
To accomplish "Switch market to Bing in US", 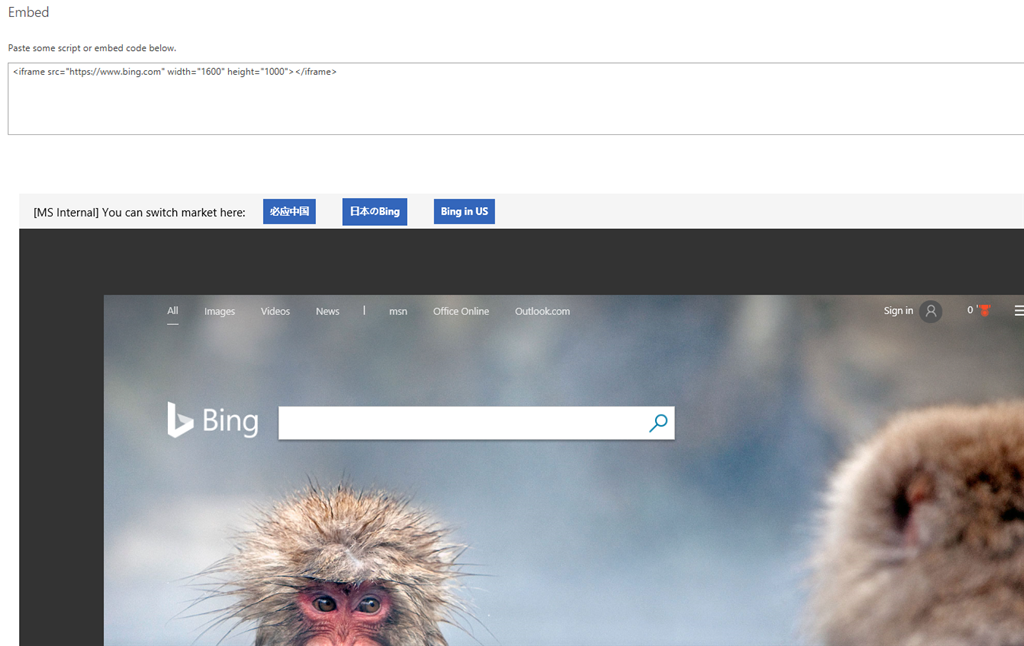I will [464, 212].
